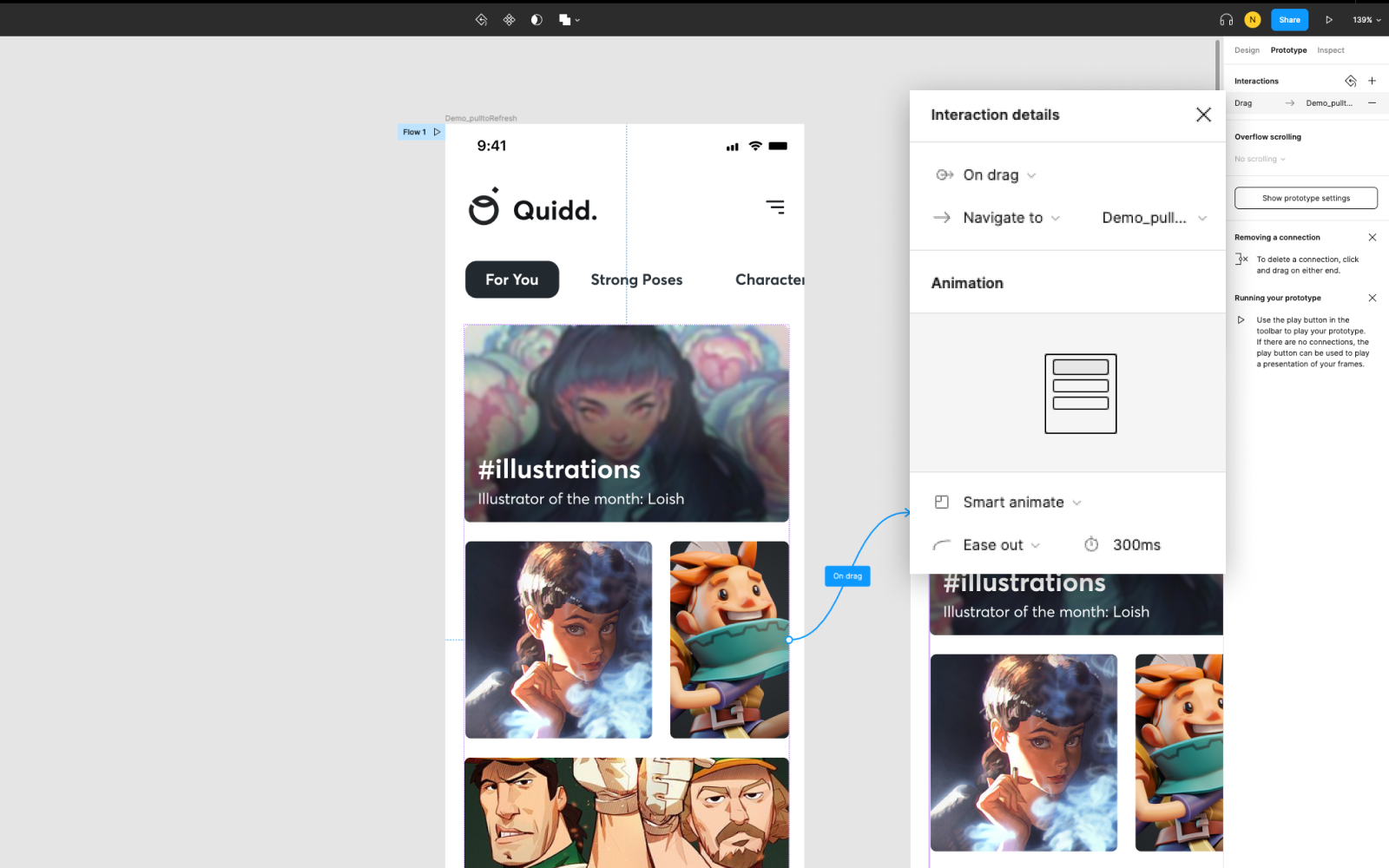Click the orange cartoon character card, left frame

729,640
